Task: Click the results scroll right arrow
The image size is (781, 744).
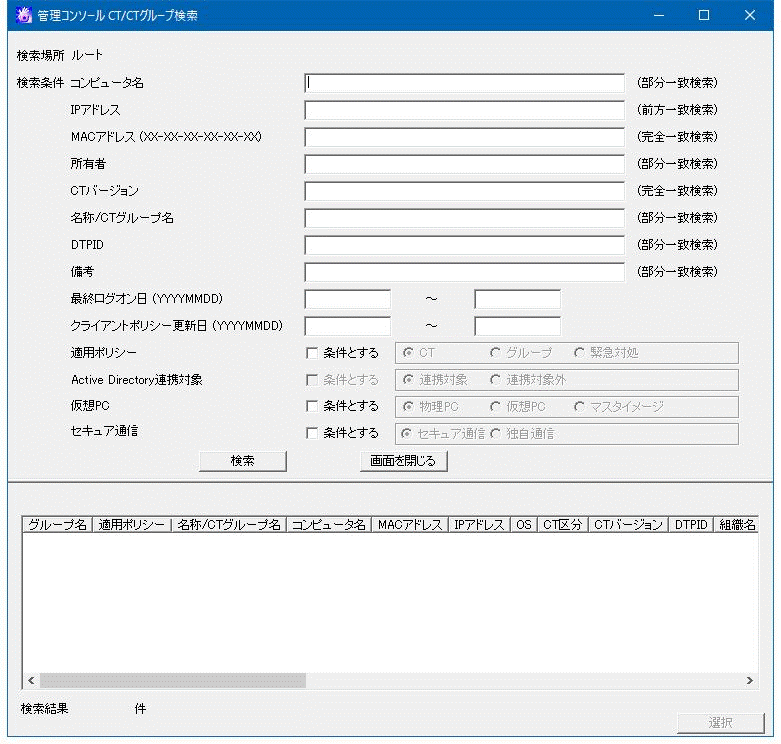Action: [x=750, y=680]
